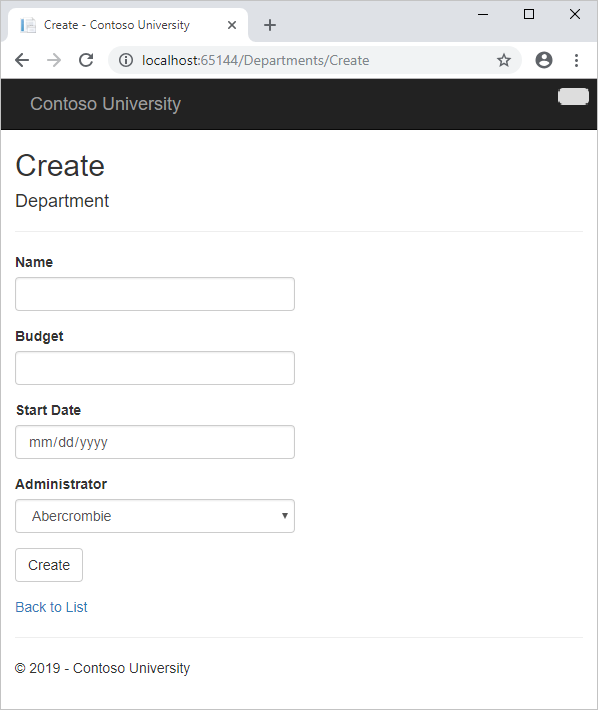This screenshot has width=598, height=710.
Task: Maximize the browser window
Action: point(529,14)
